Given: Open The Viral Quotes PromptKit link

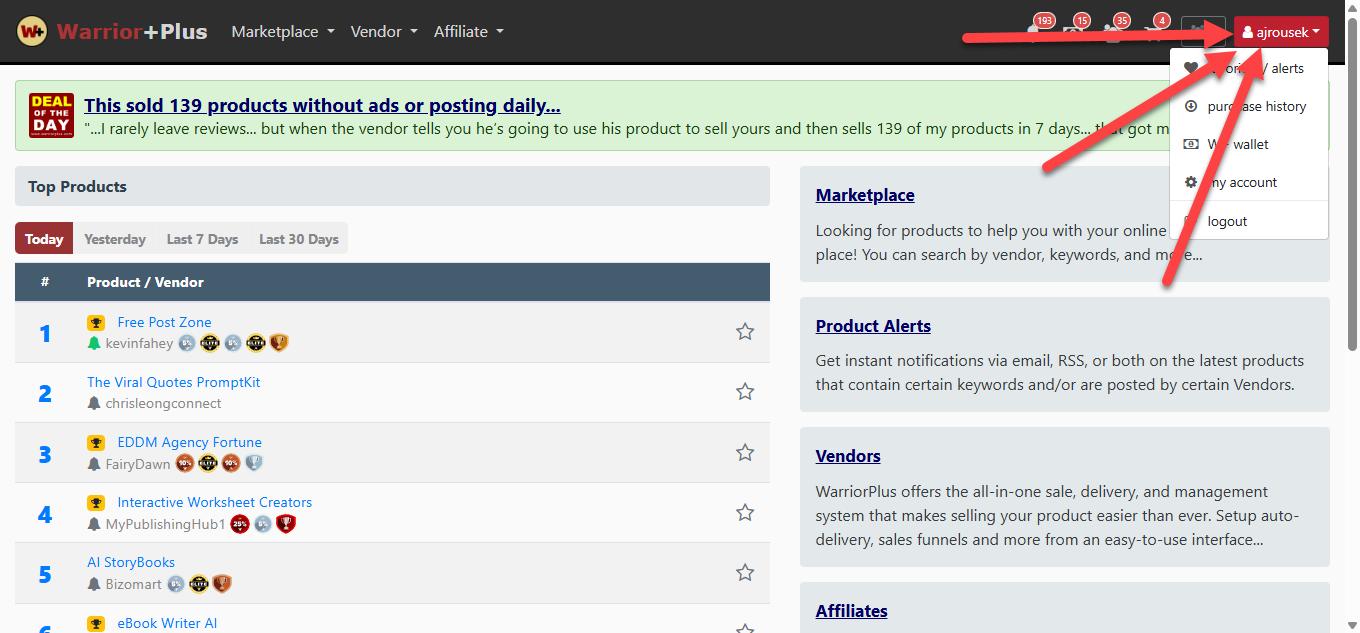Looking at the screenshot, I should click(x=173, y=382).
